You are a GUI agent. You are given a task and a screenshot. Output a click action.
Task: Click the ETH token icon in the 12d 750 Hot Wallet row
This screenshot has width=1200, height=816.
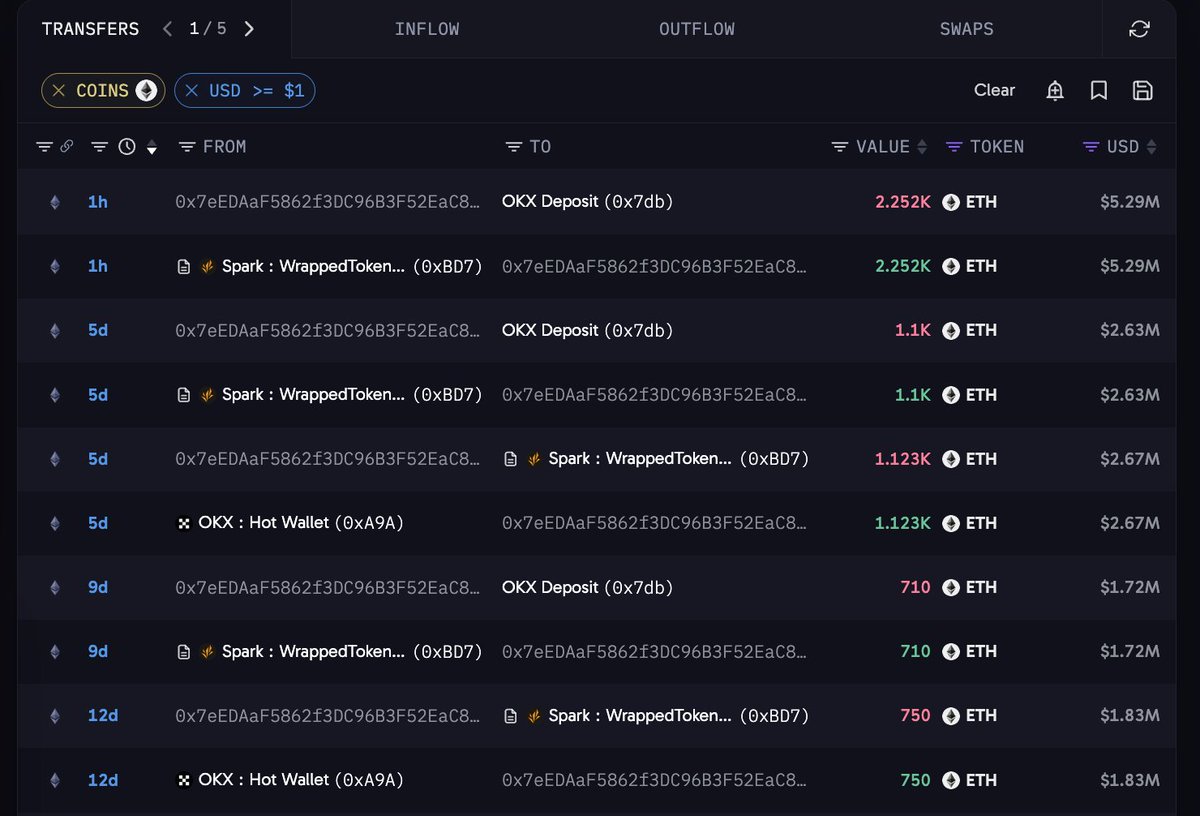951,780
